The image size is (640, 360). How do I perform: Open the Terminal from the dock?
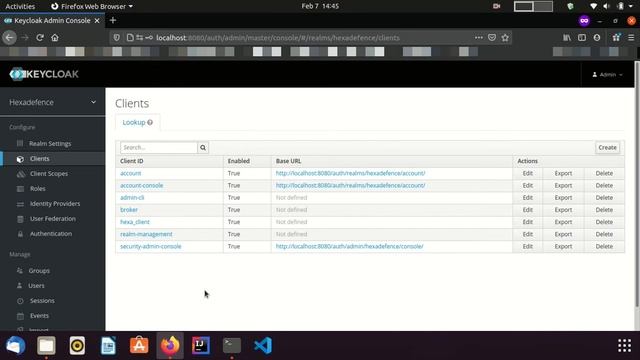[232, 345]
